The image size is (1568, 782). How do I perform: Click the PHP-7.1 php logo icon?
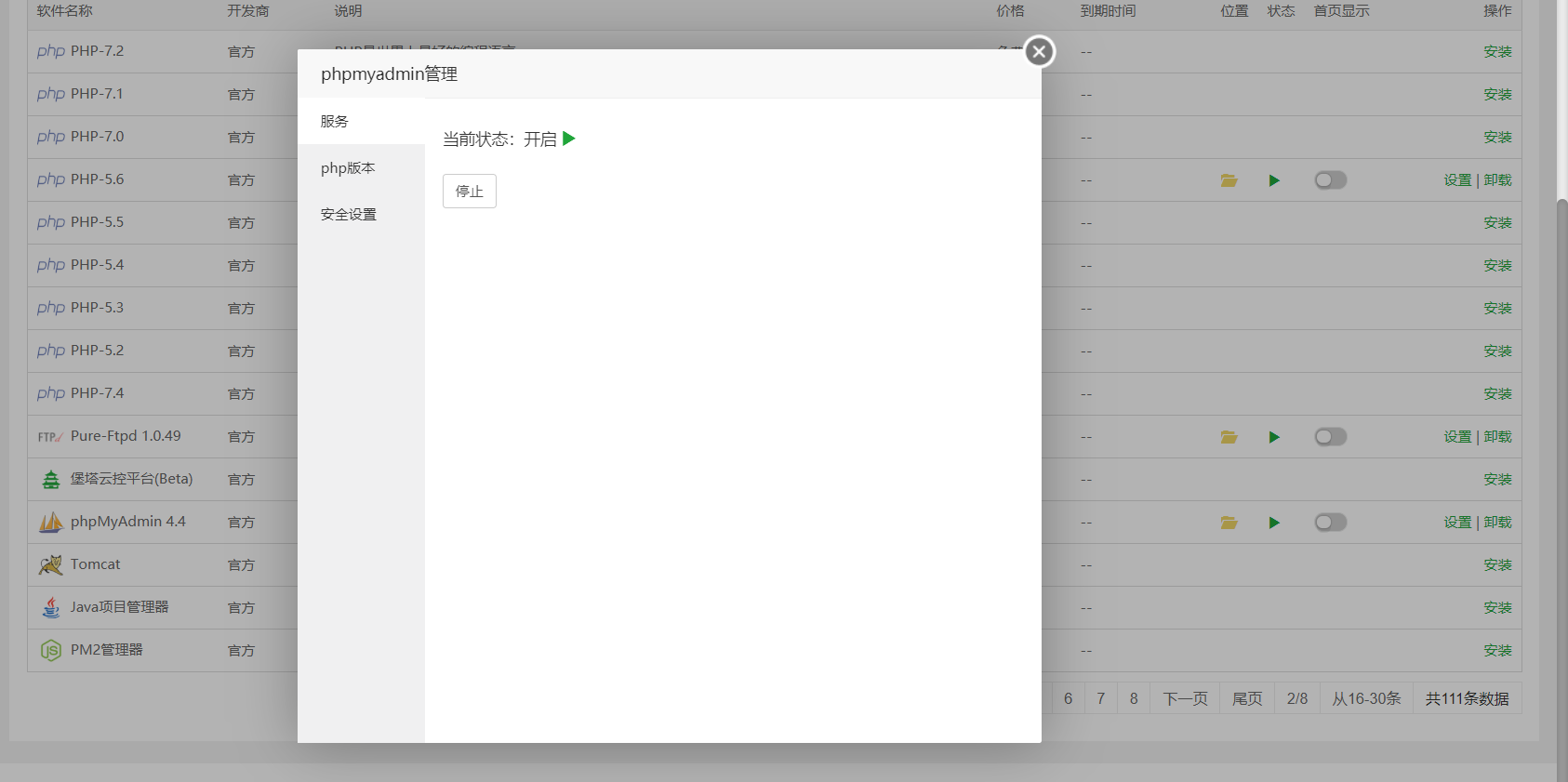(x=51, y=94)
